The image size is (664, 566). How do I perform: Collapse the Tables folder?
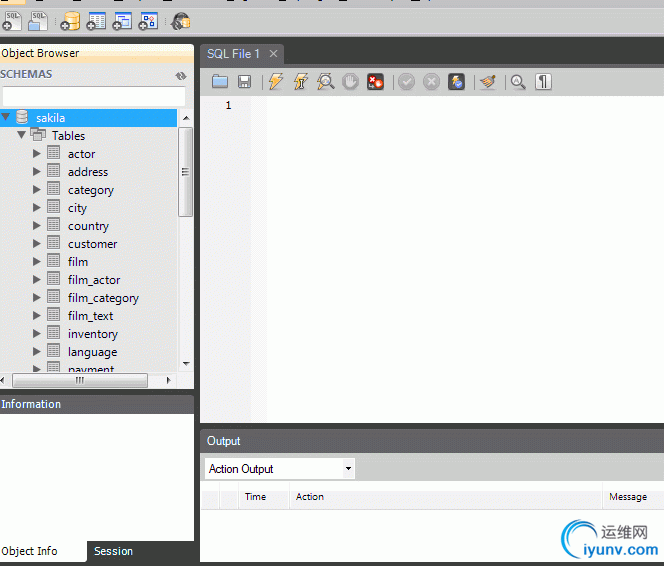click(x=21, y=135)
